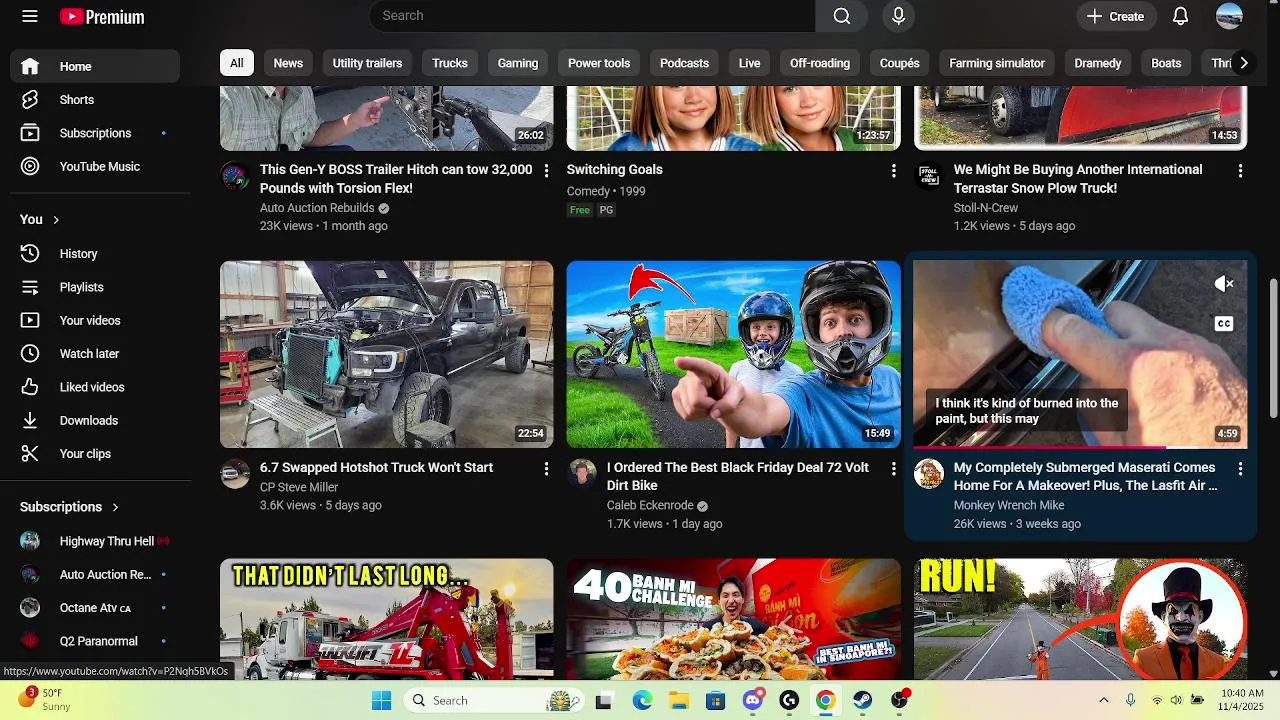Screen dimensions: 1280x720
Task: Show more category chips with arrow
Action: click(1243, 63)
